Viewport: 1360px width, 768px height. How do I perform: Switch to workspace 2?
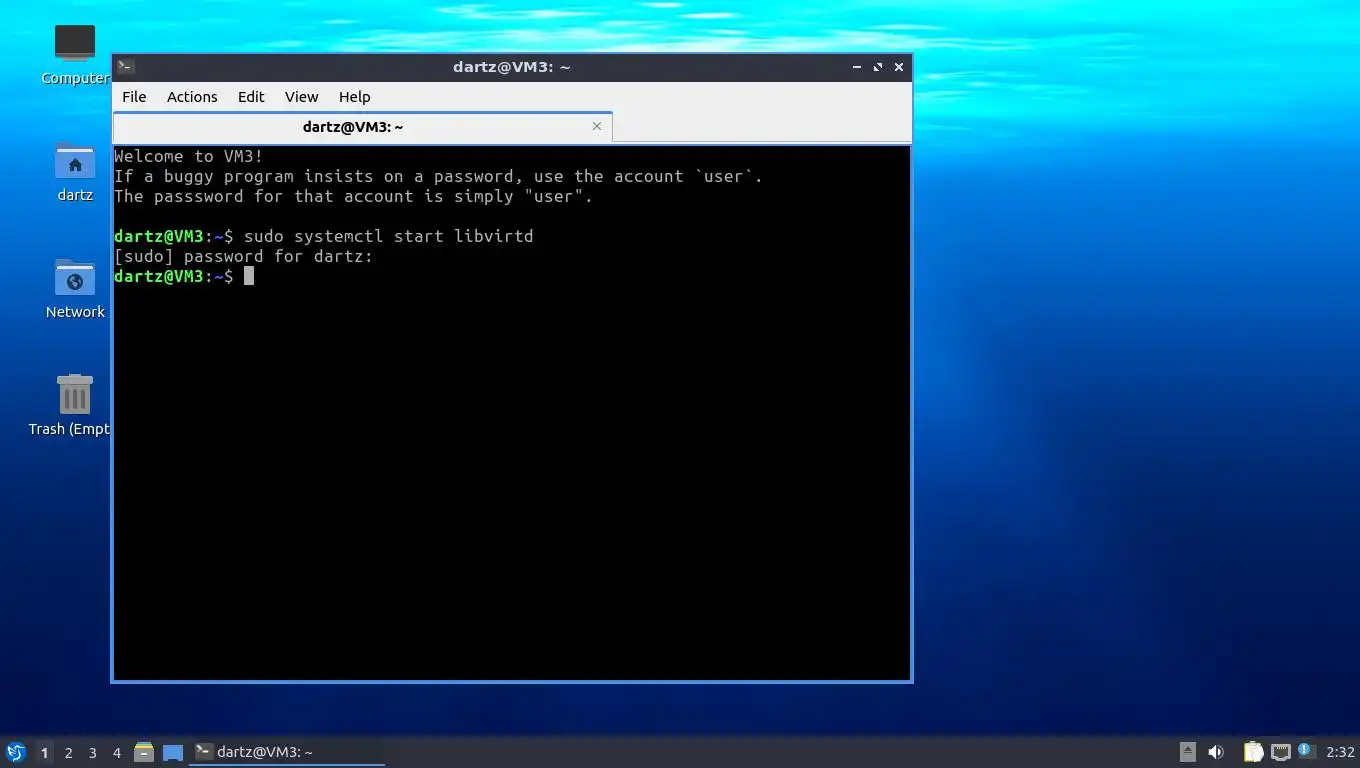68,753
